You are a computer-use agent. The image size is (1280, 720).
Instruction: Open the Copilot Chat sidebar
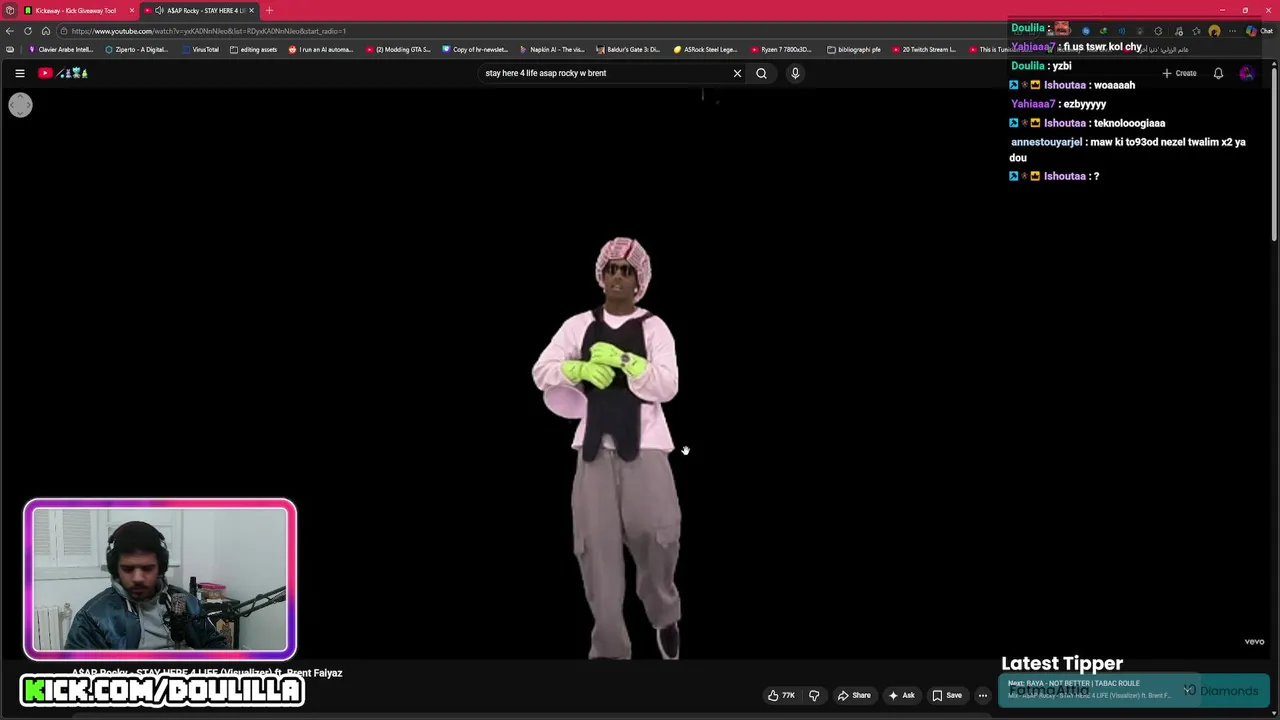click(x=1258, y=31)
